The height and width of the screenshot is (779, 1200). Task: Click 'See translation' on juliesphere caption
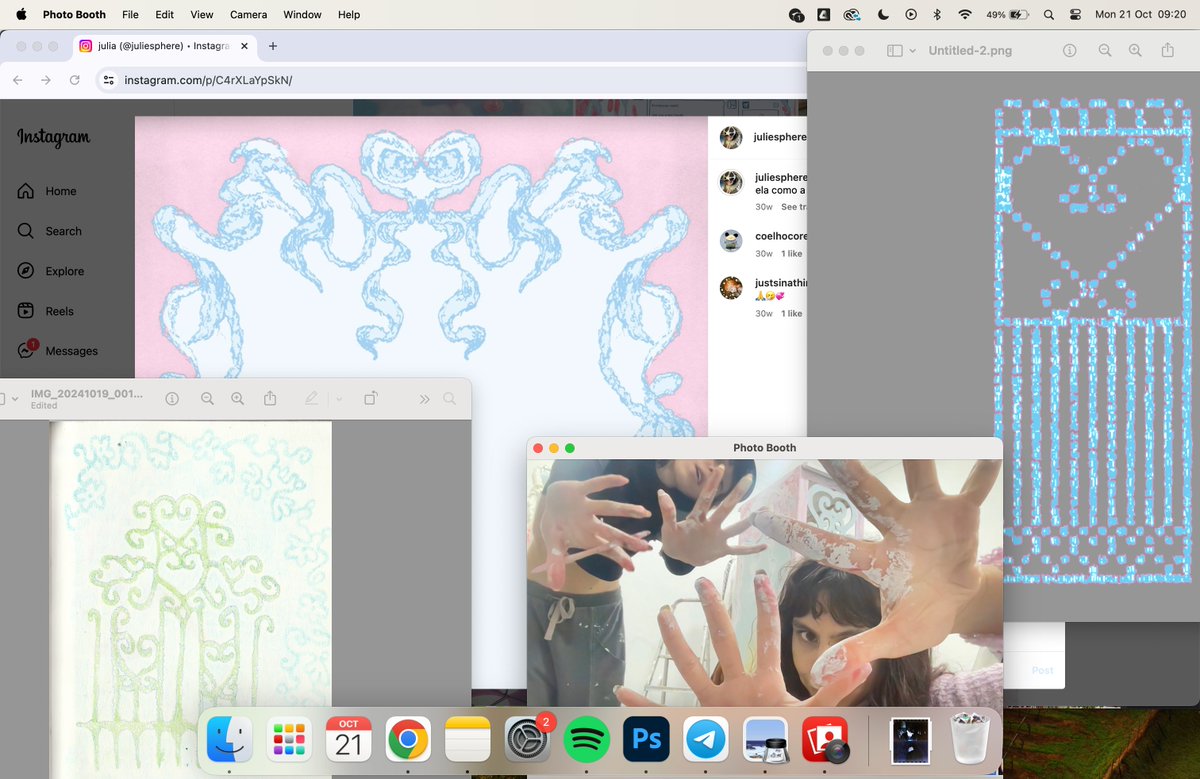click(794, 207)
